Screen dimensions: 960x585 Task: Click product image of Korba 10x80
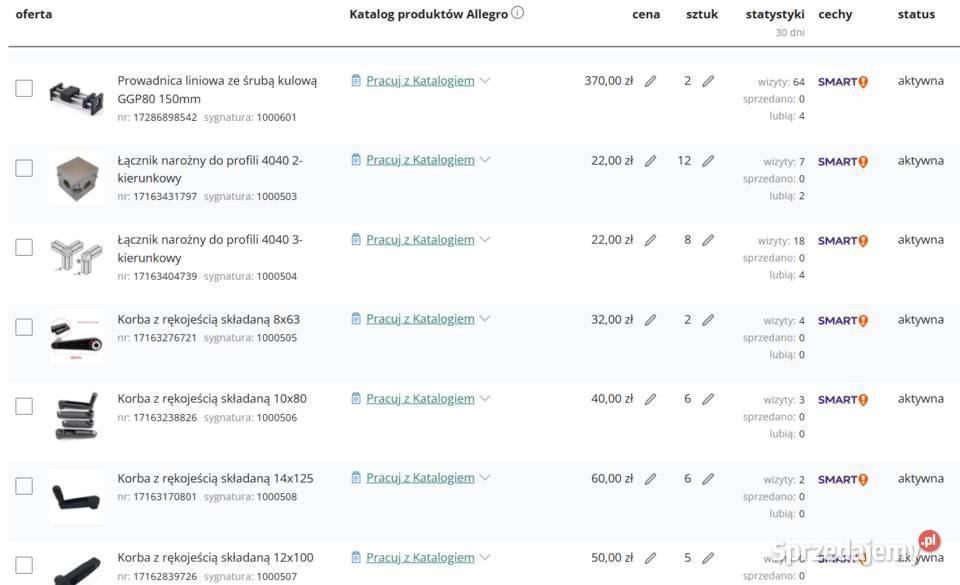76,416
